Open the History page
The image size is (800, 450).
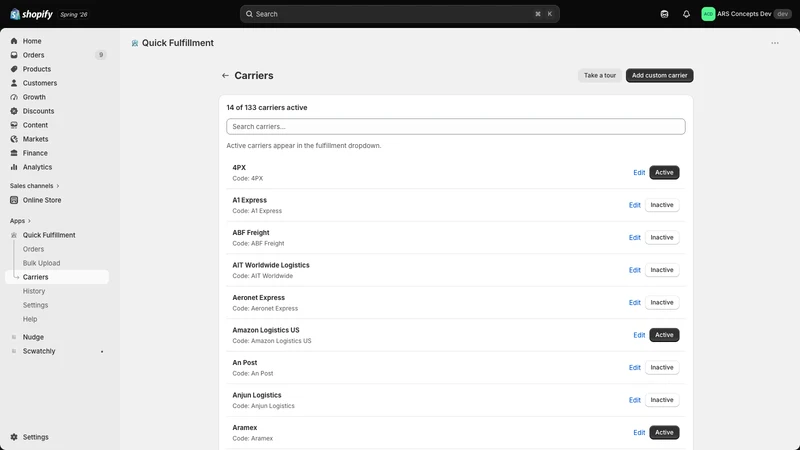tap(34, 291)
